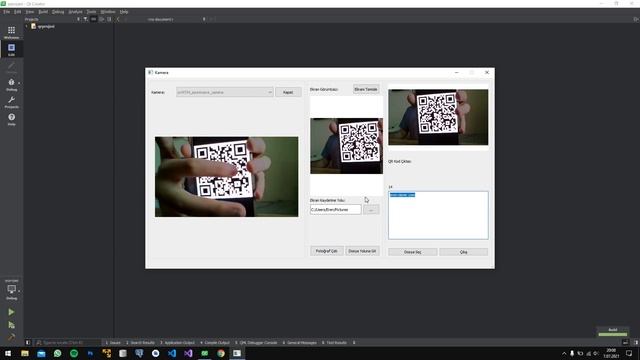Click the live camera preview image
The height and width of the screenshot is (360, 640).
pos(227,177)
